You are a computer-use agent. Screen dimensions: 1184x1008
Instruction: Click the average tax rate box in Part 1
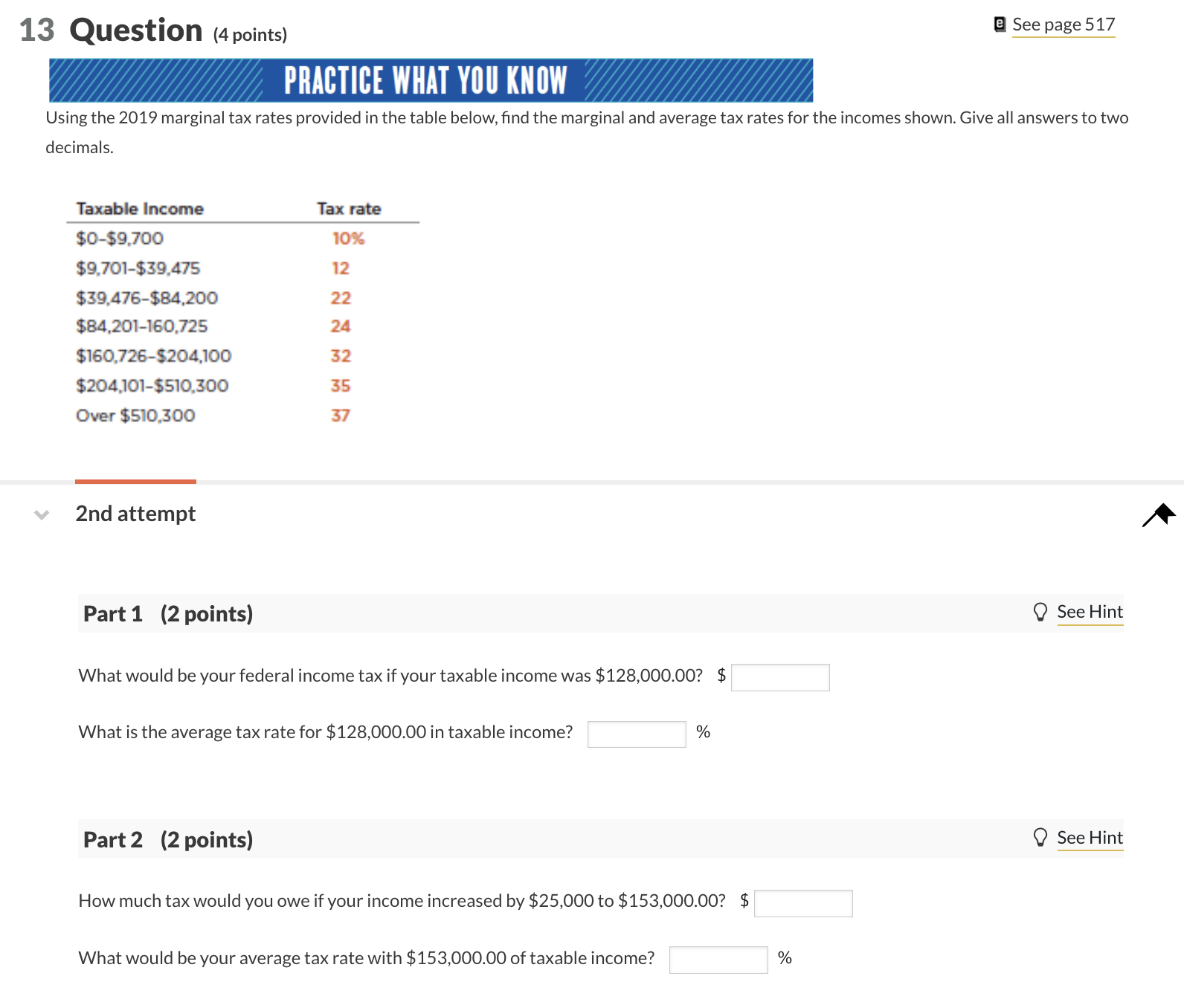tap(636, 734)
